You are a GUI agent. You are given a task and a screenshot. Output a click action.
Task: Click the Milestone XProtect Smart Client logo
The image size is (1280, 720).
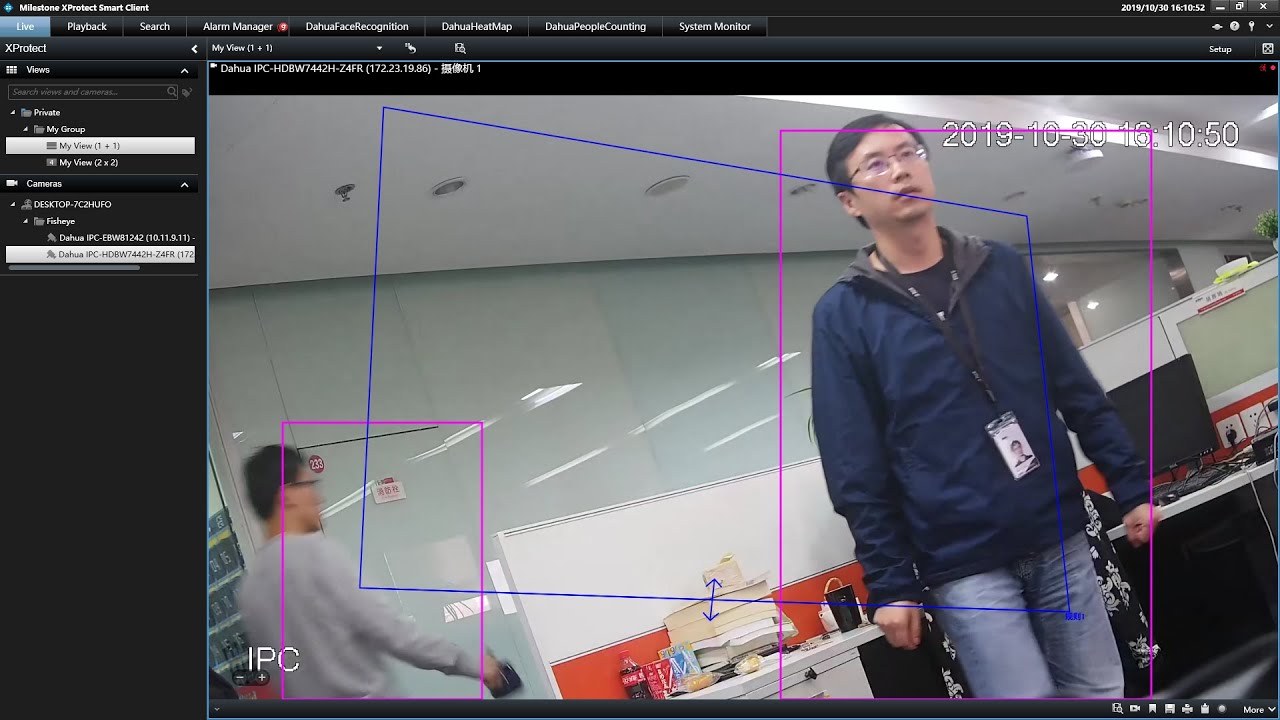point(8,7)
